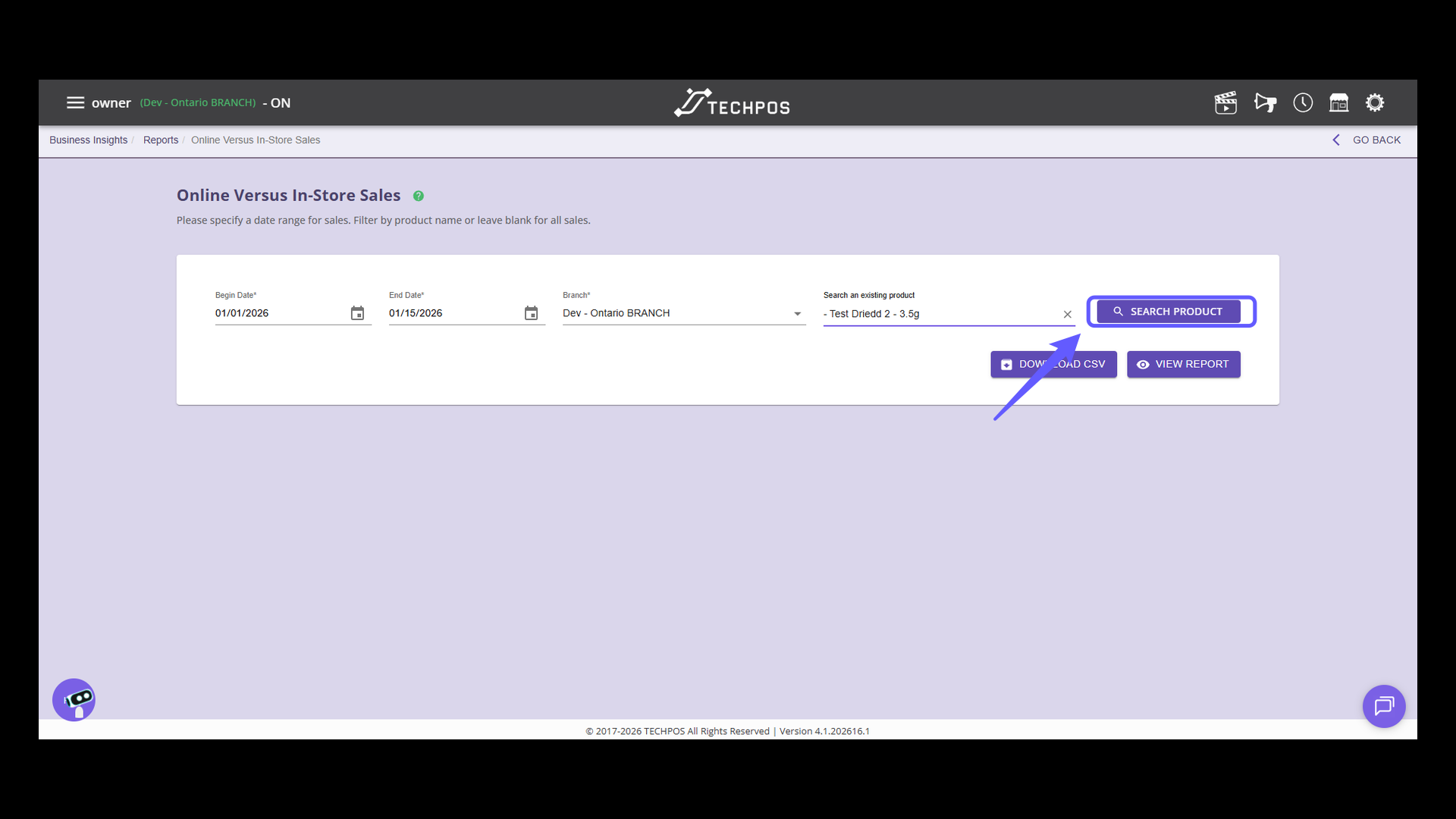Open settings gear icon
The height and width of the screenshot is (819, 1456).
pyautogui.click(x=1375, y=102)
